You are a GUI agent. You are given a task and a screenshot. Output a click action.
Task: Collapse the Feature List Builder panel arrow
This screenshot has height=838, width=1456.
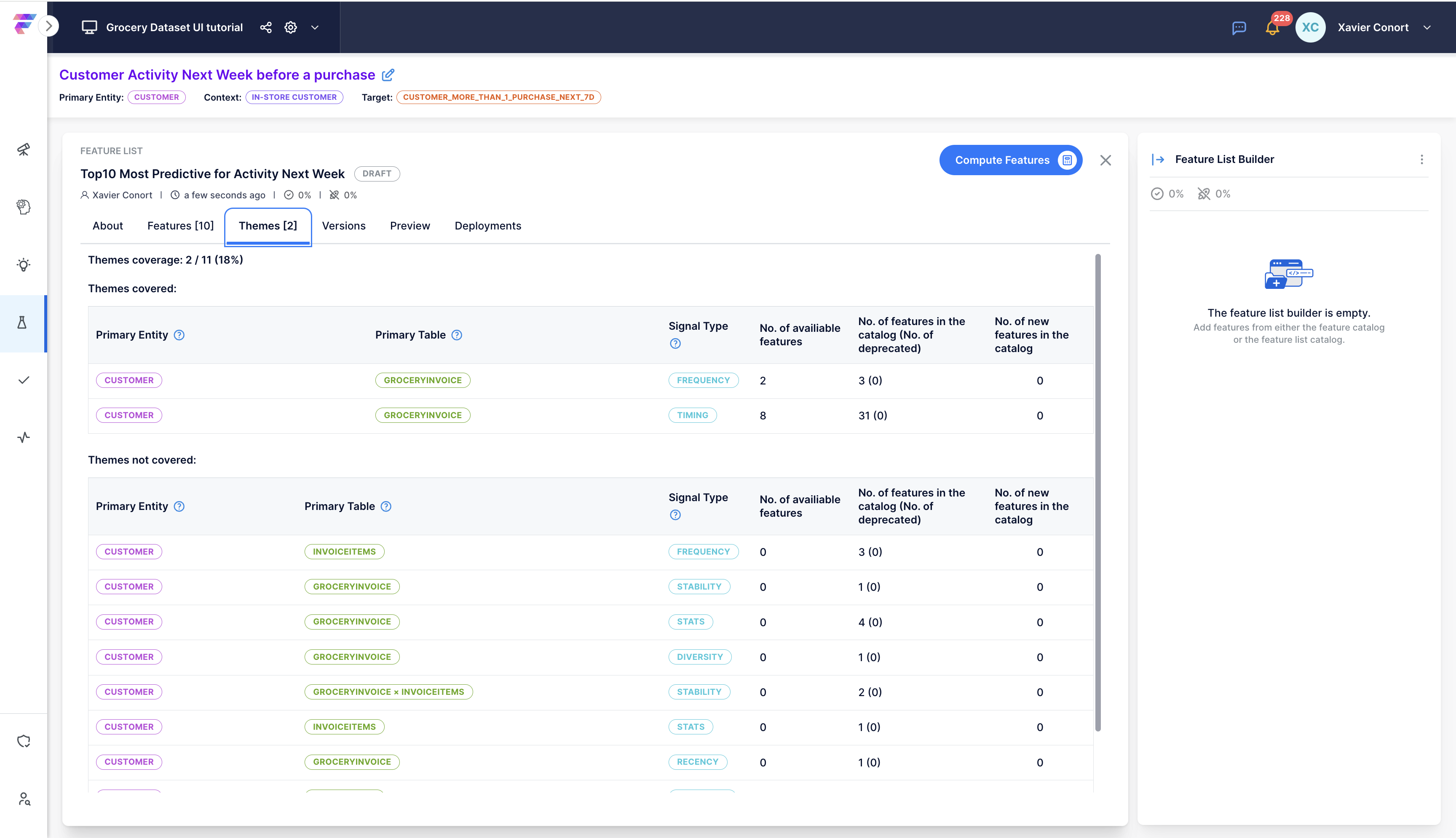tap(1158, 160)
